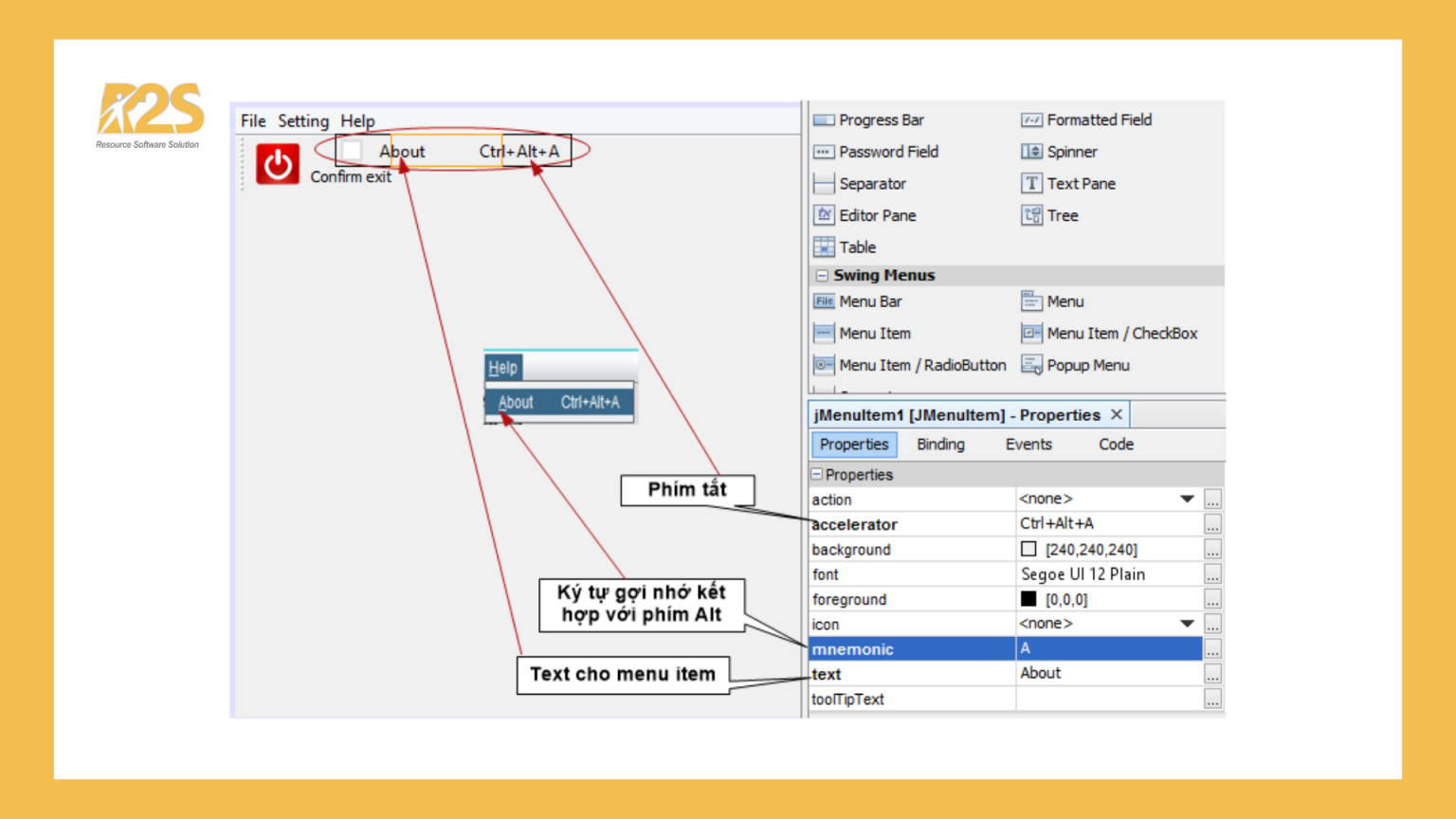Pick the Password Field component icon
The image size is (1456, 819).
point(824,152)
